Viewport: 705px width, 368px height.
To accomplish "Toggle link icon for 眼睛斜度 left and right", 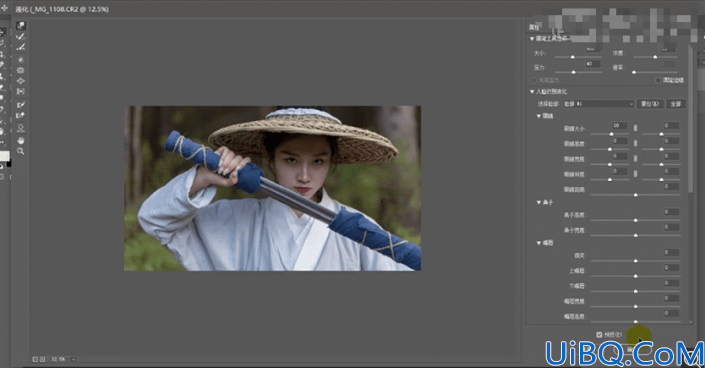I will (635, 174).
